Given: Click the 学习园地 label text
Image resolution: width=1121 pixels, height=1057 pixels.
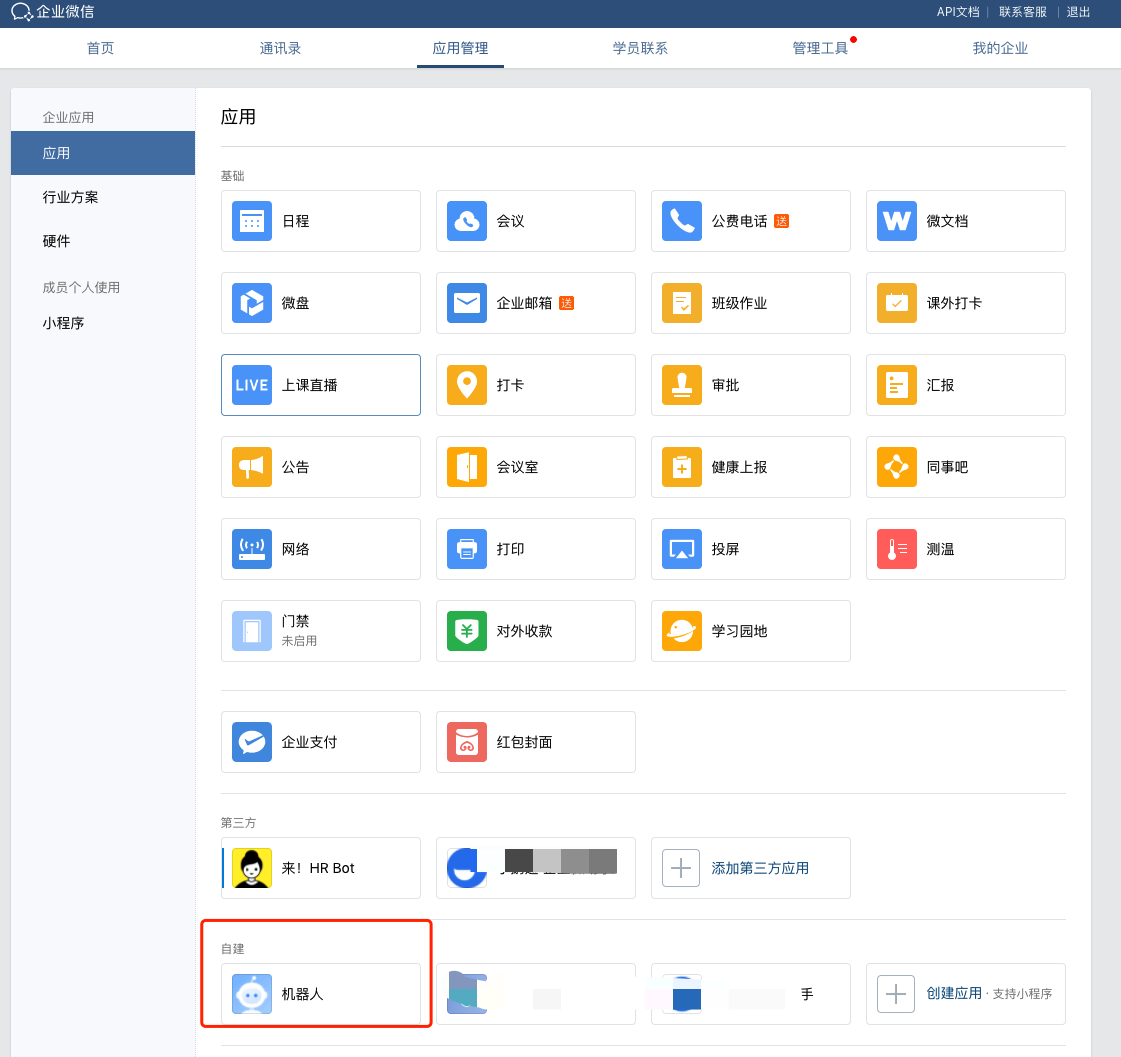Looking at the screenshot, I should pyautogui.click(x=739, y=631).
